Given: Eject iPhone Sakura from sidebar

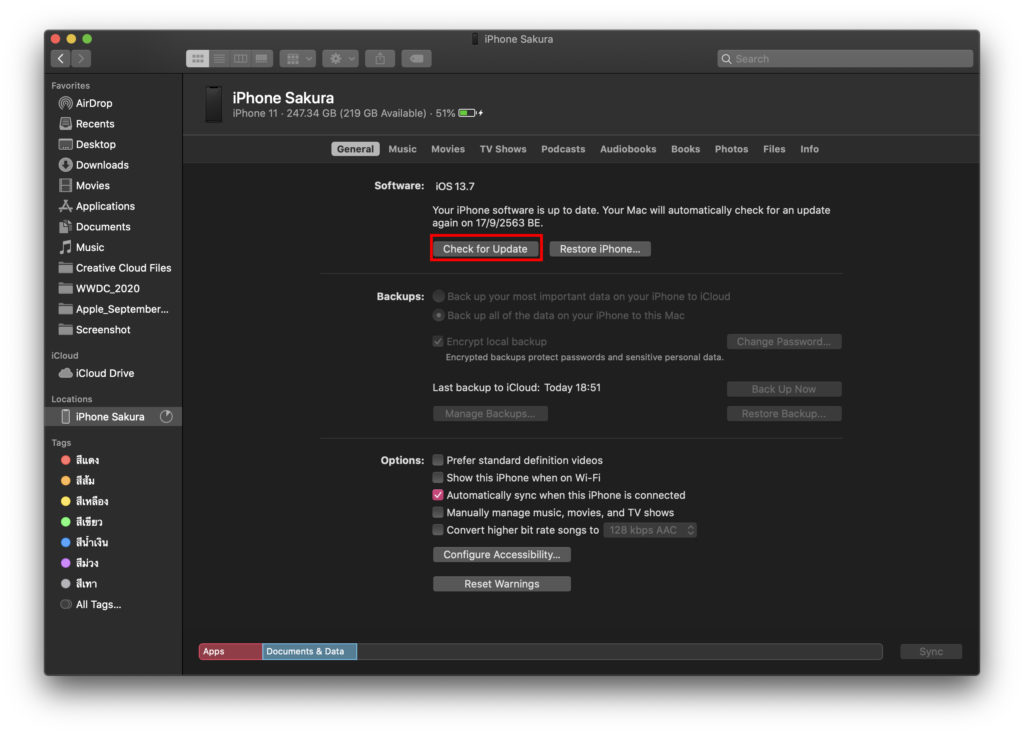Looking at the screenshot, I should tap(166, 417).
